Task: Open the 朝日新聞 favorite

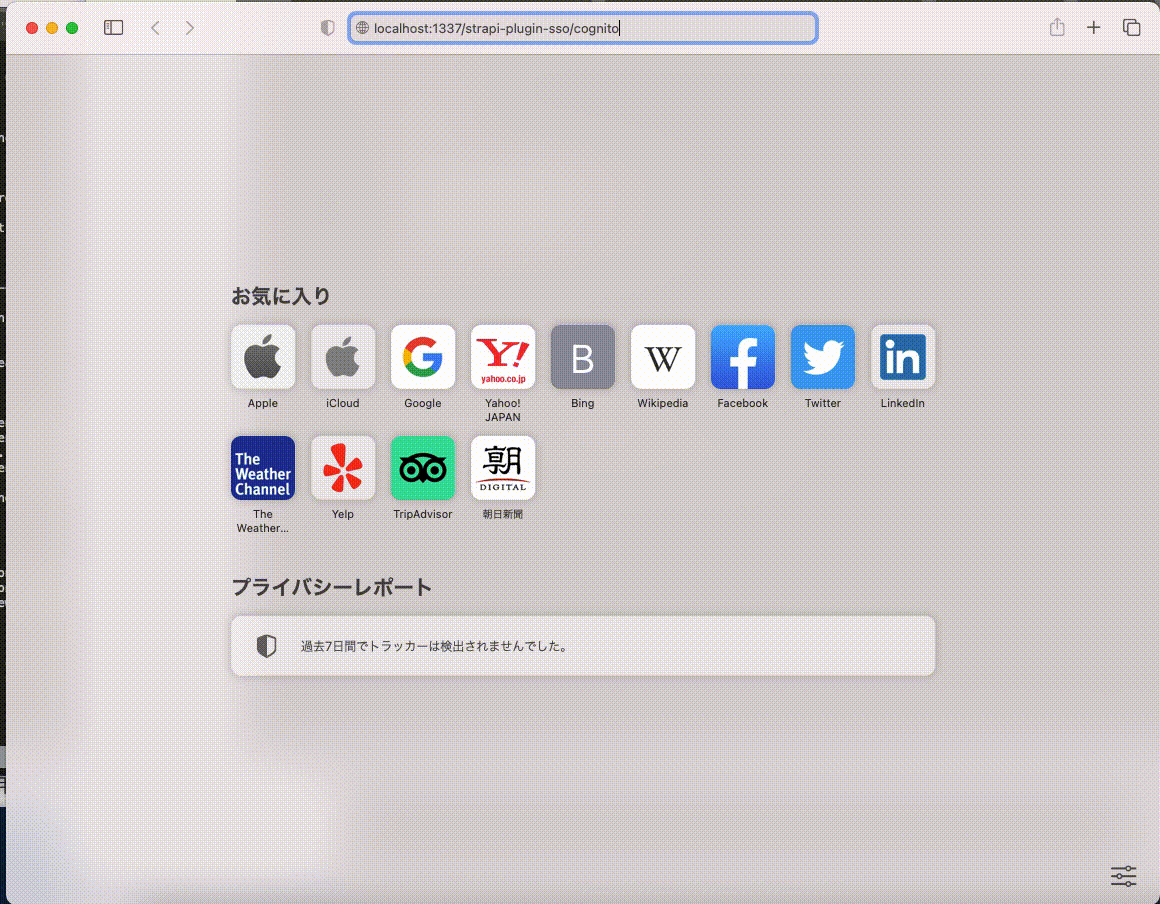Action: 502,468
